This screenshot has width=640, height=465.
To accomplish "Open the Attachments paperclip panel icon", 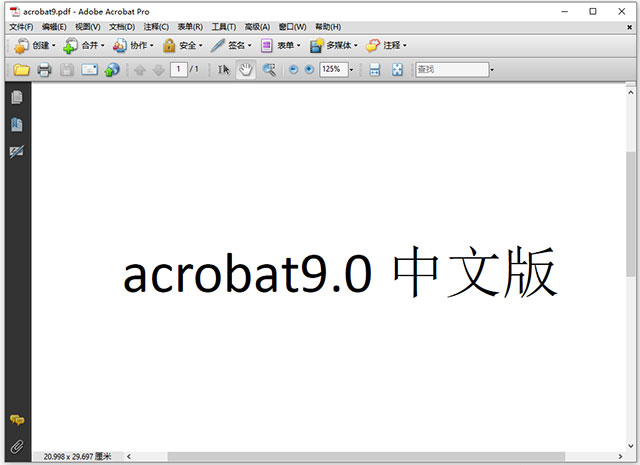I will point(17,446).
